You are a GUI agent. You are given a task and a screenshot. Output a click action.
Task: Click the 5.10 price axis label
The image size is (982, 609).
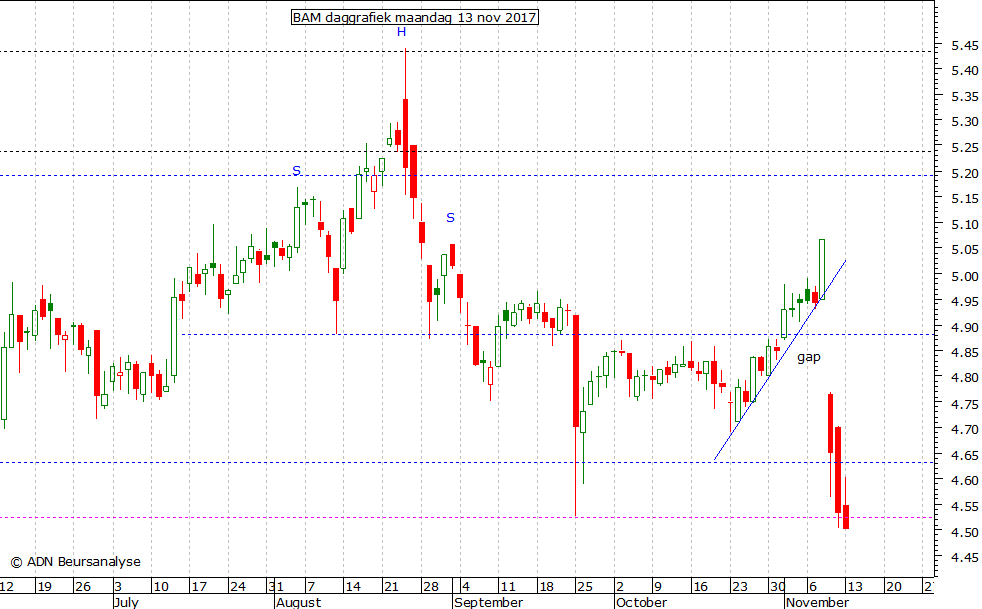(964, 225)
